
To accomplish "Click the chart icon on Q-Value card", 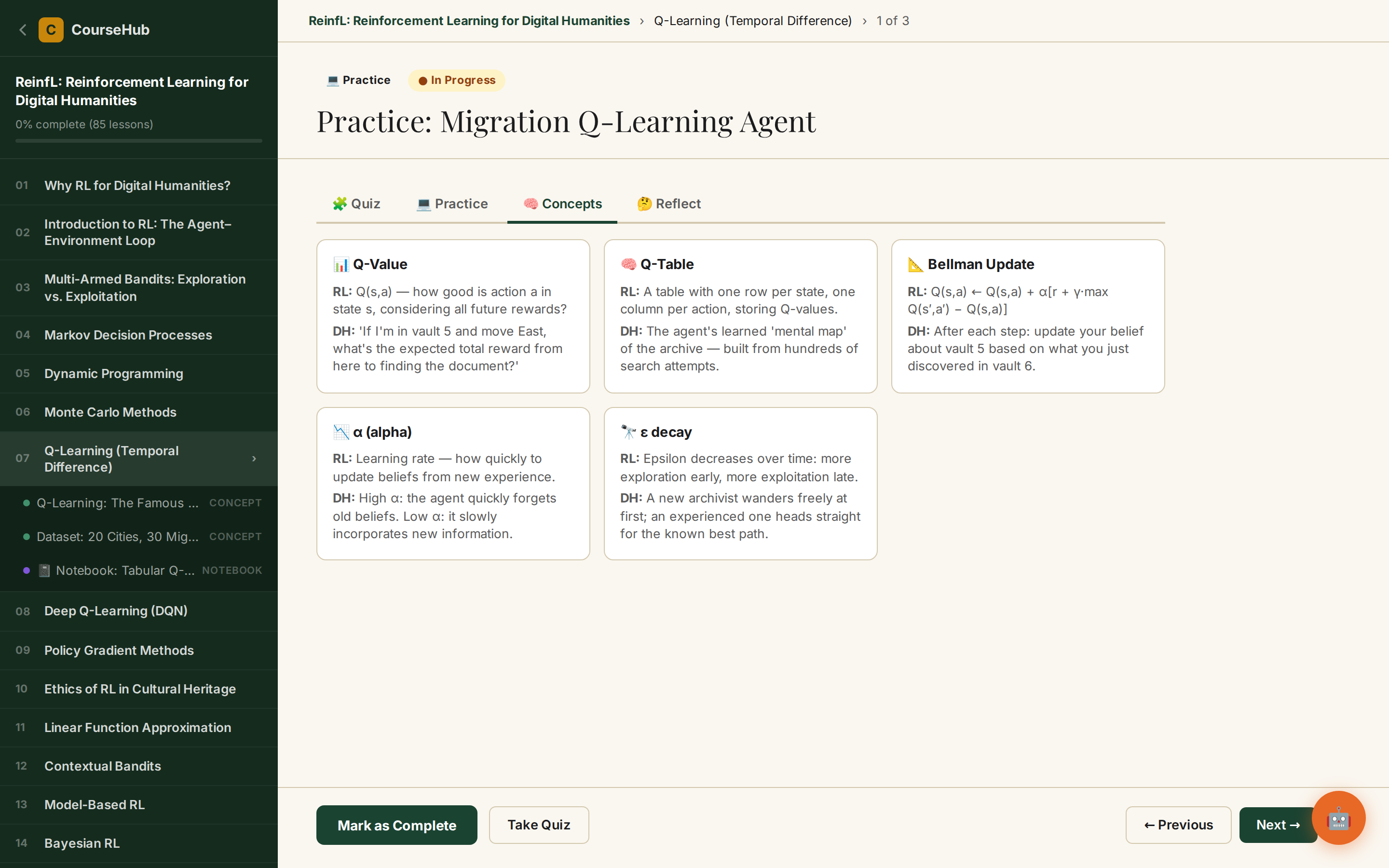I will coord(341,264).
